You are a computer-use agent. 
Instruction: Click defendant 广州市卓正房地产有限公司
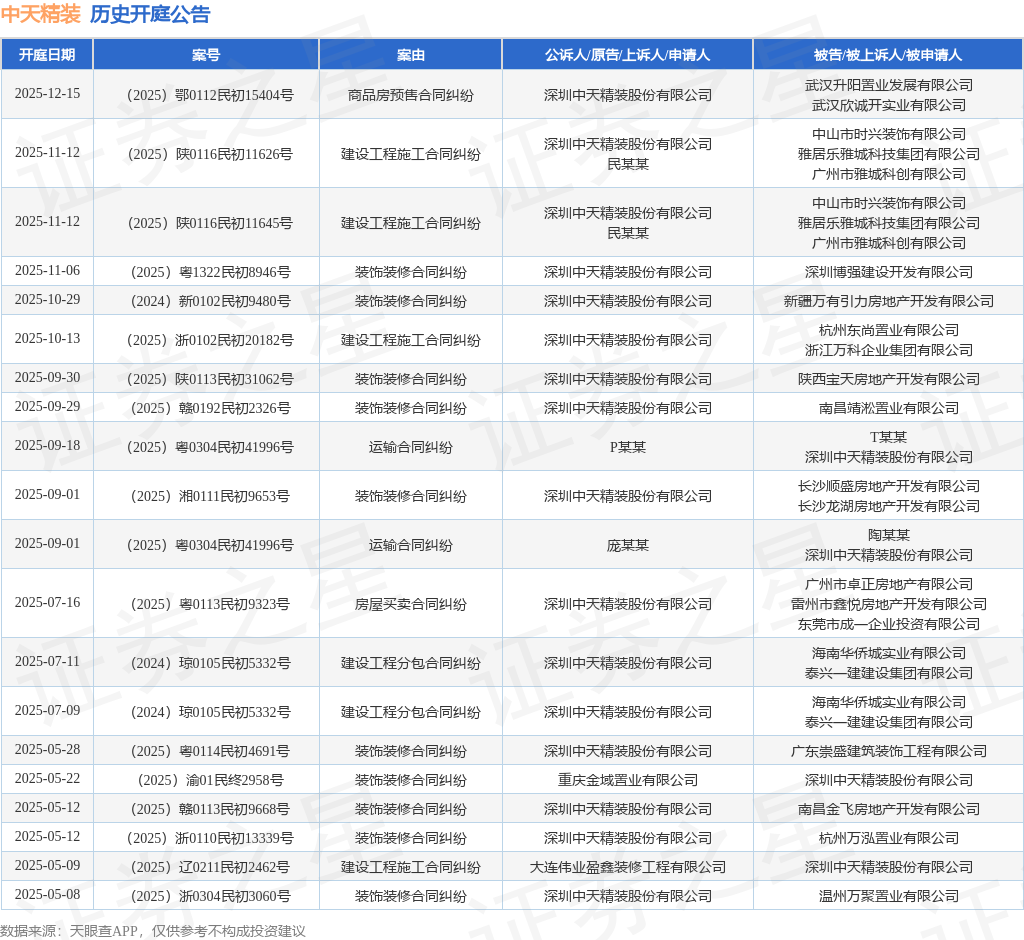pos(889,584)
